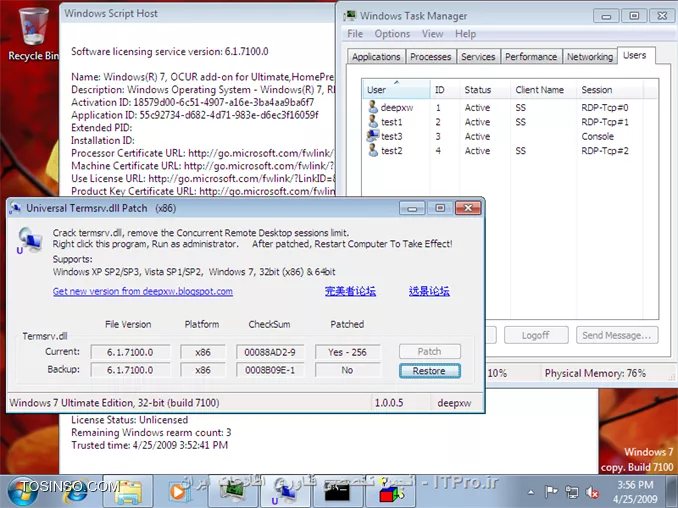This screenshot has height=508, width=678.
Task: Switch to Task Manager taskbar button
Action: click(x=233, y=492)
